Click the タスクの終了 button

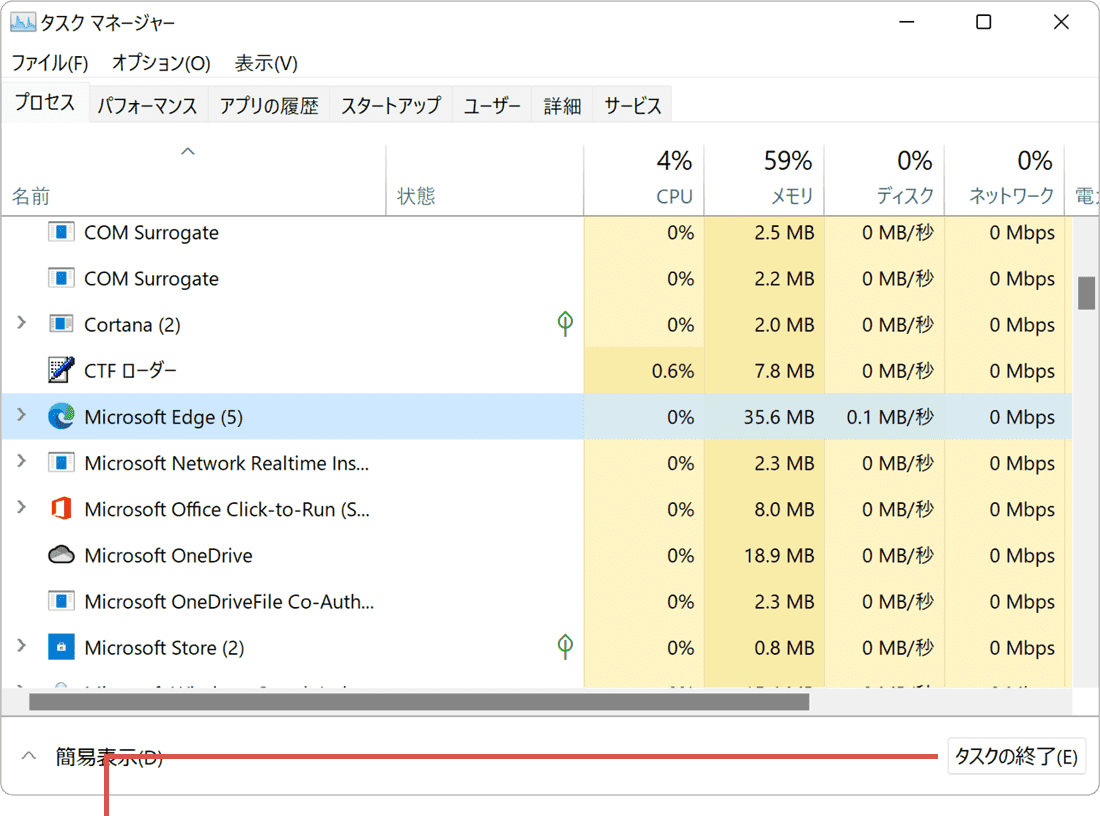1015,757
